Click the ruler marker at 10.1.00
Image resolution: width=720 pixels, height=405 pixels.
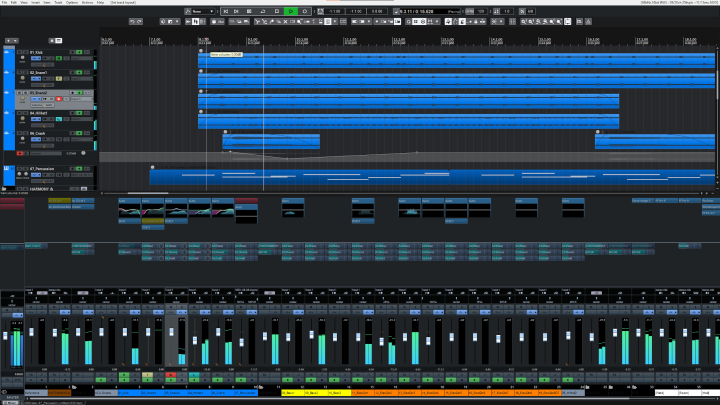point(302,41)
